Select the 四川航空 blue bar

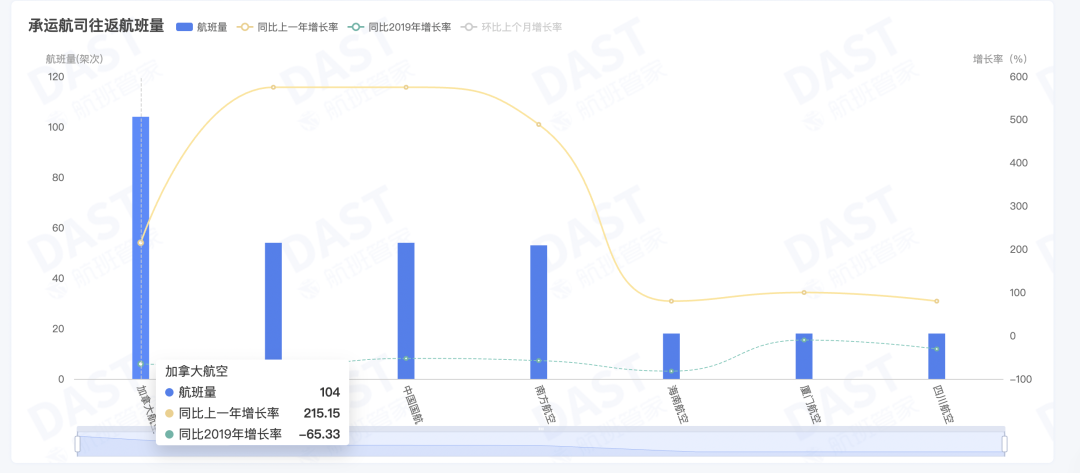pos(937,355)
